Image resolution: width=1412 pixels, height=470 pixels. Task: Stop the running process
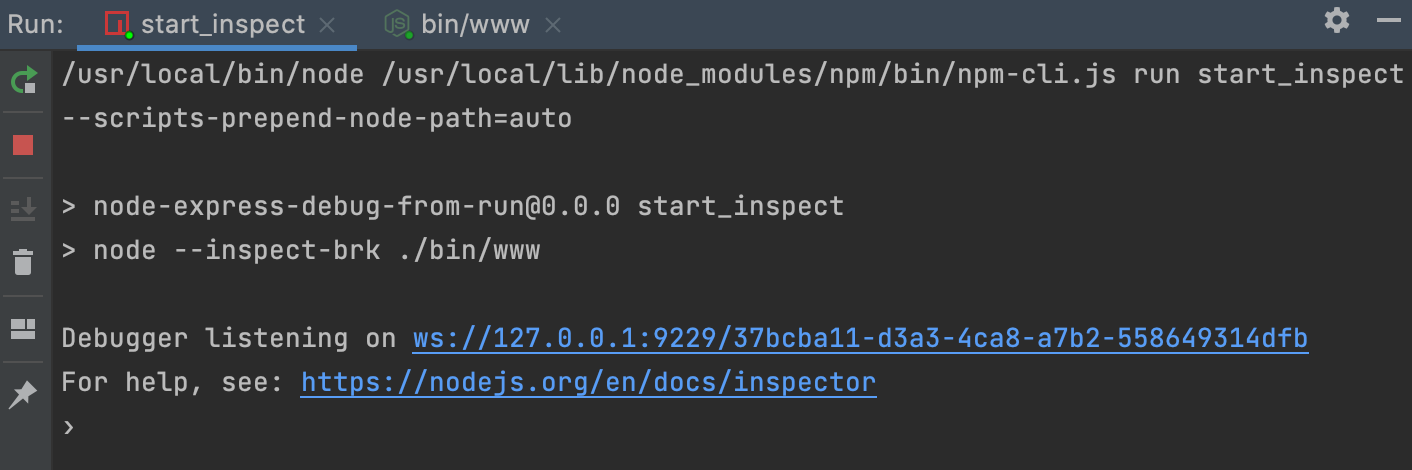click(x=23, y=145)
